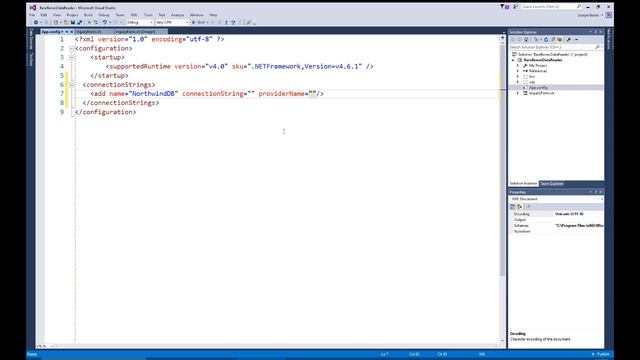Click the Start debugging play icon

[193, 22]
